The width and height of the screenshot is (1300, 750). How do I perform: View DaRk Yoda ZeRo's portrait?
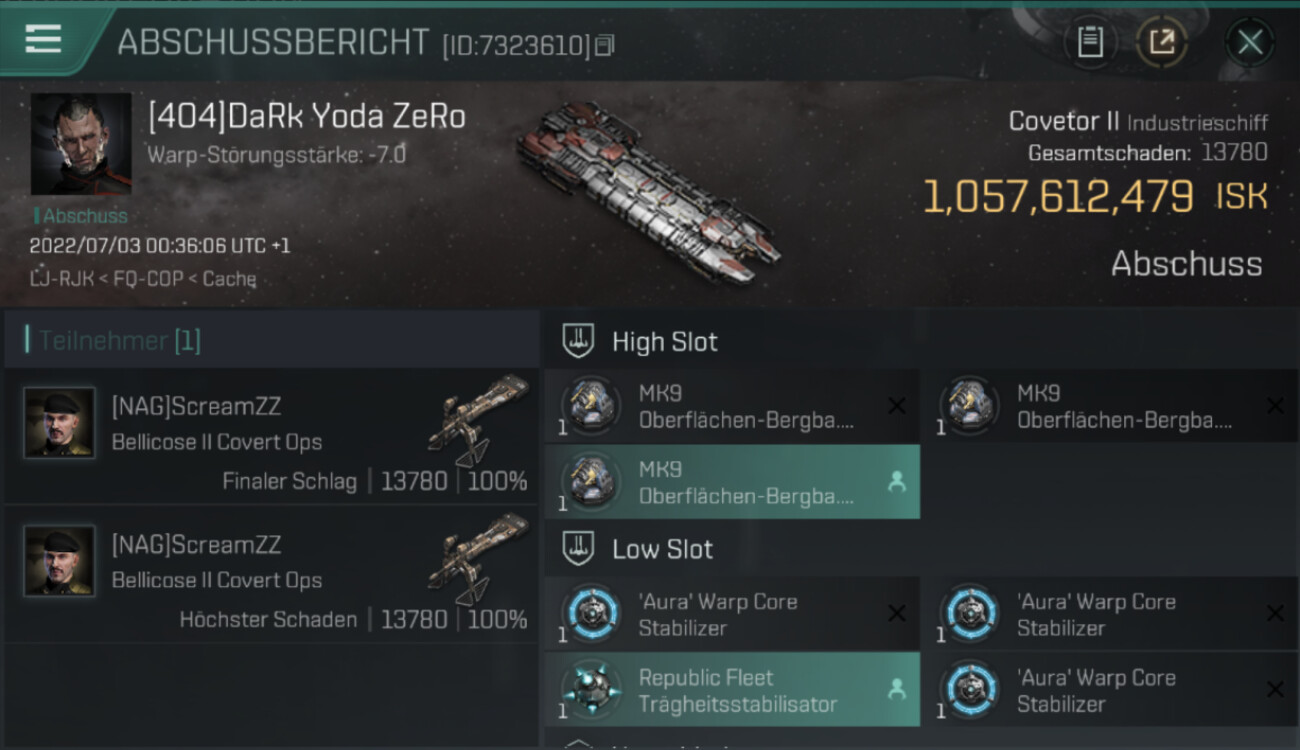(x=81, y=144)
